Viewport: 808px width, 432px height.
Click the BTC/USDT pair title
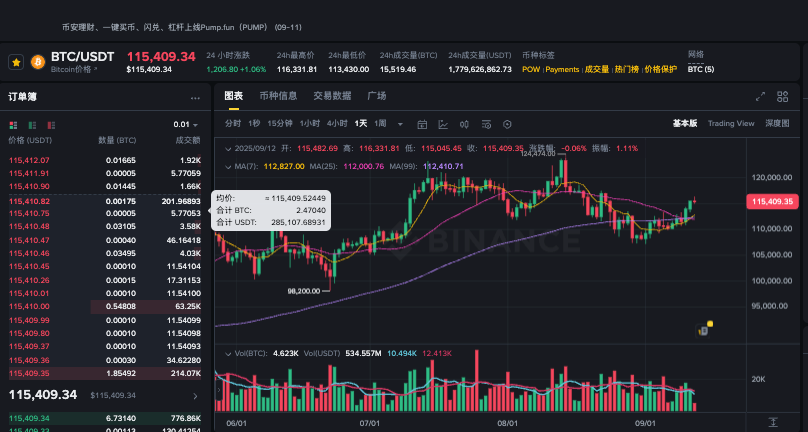click(82, 56)
